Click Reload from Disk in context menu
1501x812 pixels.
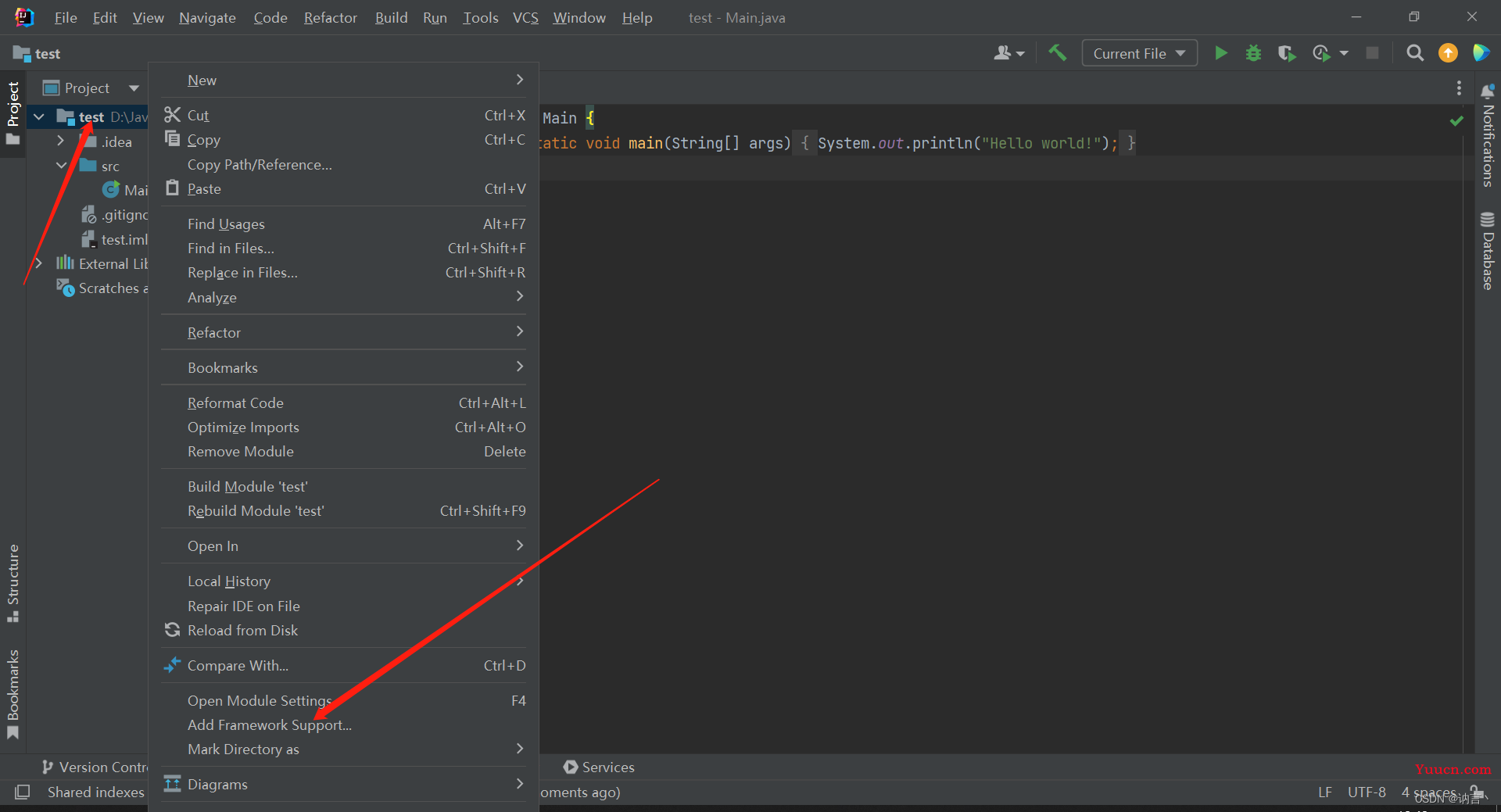(x=242, y=631)
